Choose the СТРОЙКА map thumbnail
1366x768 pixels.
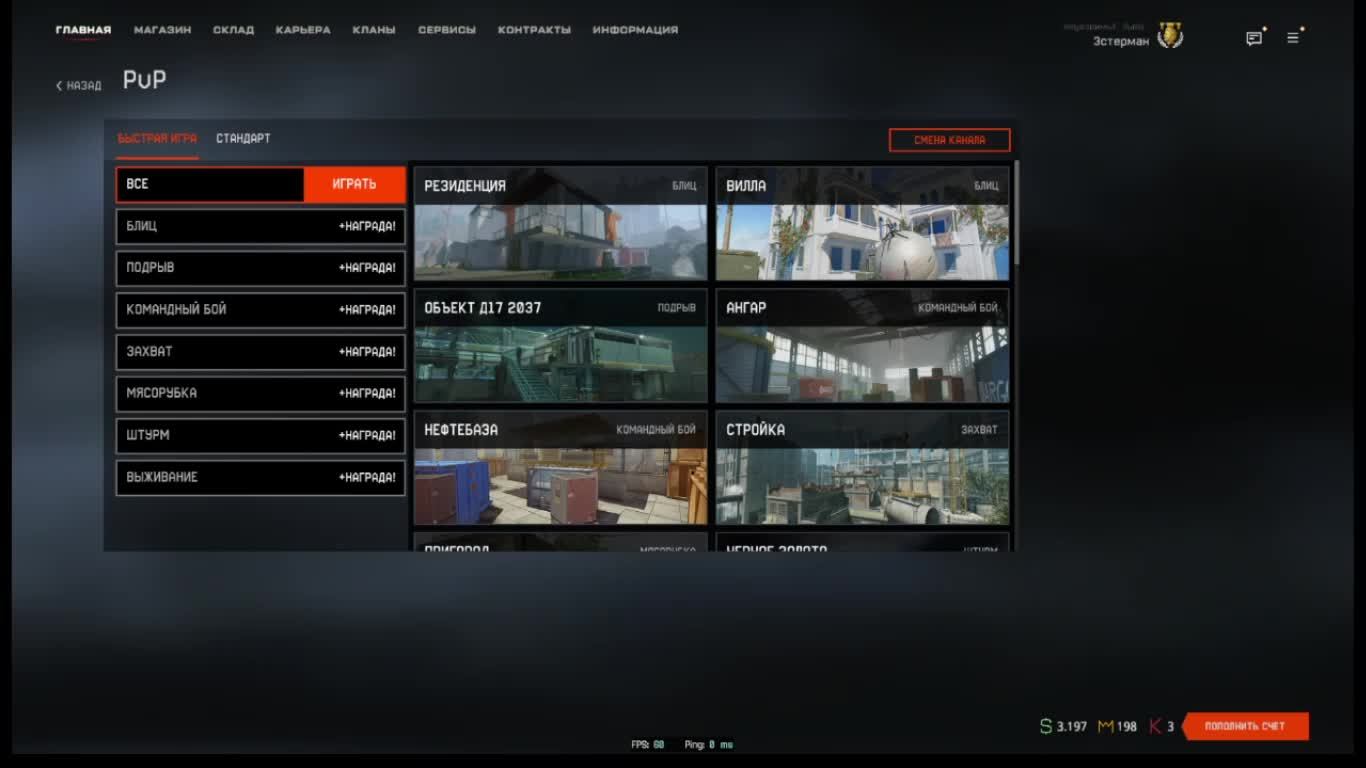(862, 468)
